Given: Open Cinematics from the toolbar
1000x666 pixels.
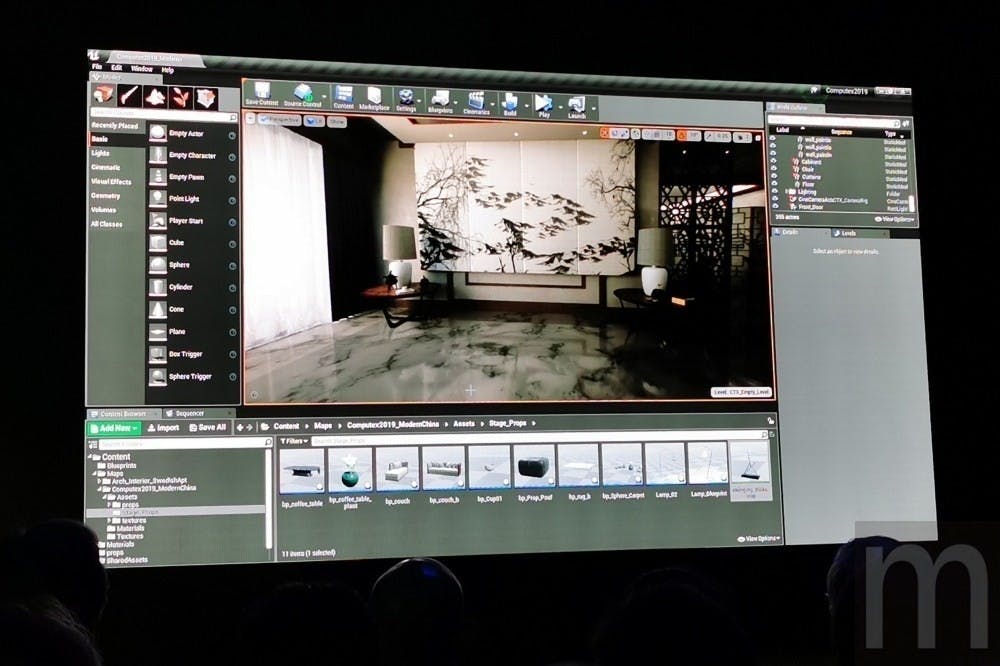Looking at the screenshot, I should pos(475,100).
